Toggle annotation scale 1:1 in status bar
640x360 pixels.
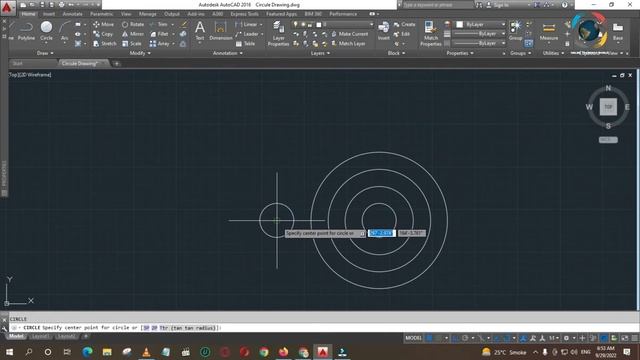[x=553, y=338]
